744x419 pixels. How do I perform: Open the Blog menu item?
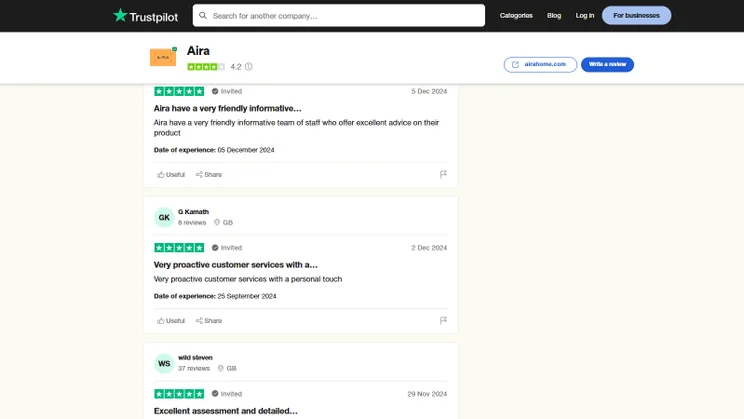coord(554,16)
